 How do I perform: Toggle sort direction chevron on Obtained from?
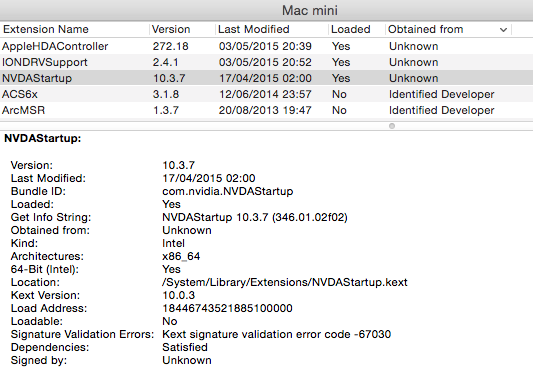pyautogui.click(x=503, y=30)
